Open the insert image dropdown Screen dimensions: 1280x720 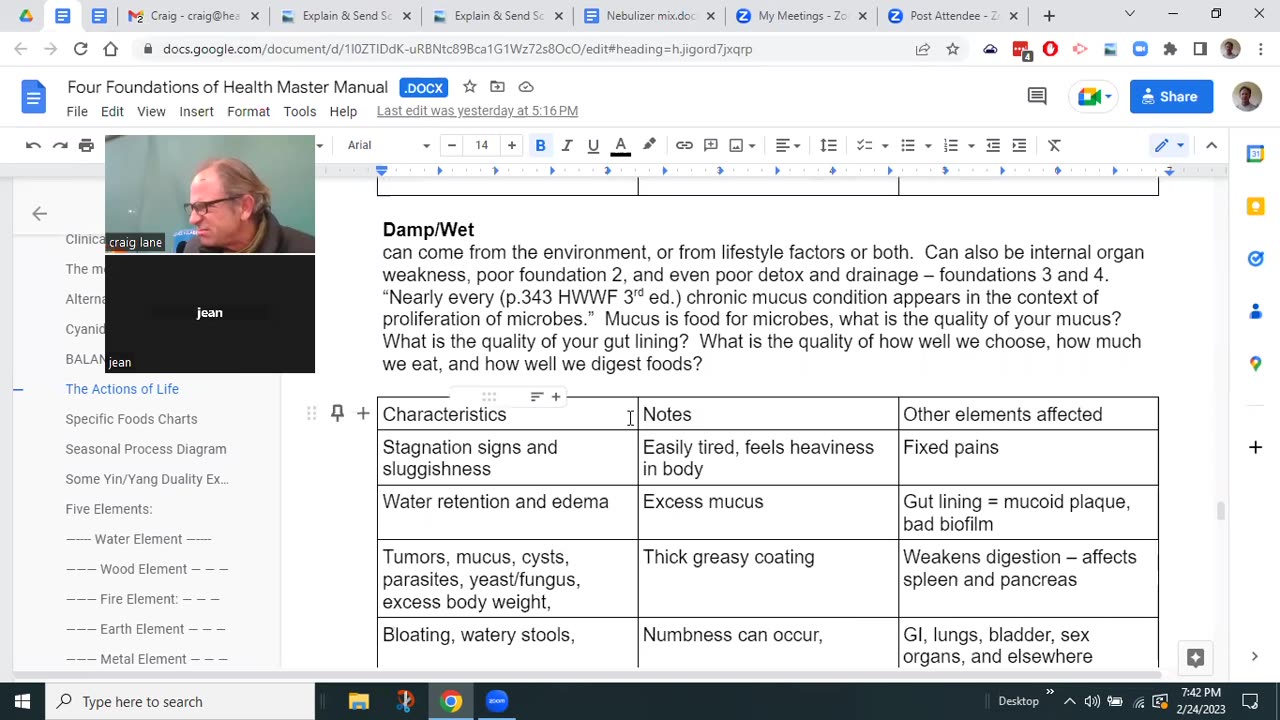tap(743, 146)
